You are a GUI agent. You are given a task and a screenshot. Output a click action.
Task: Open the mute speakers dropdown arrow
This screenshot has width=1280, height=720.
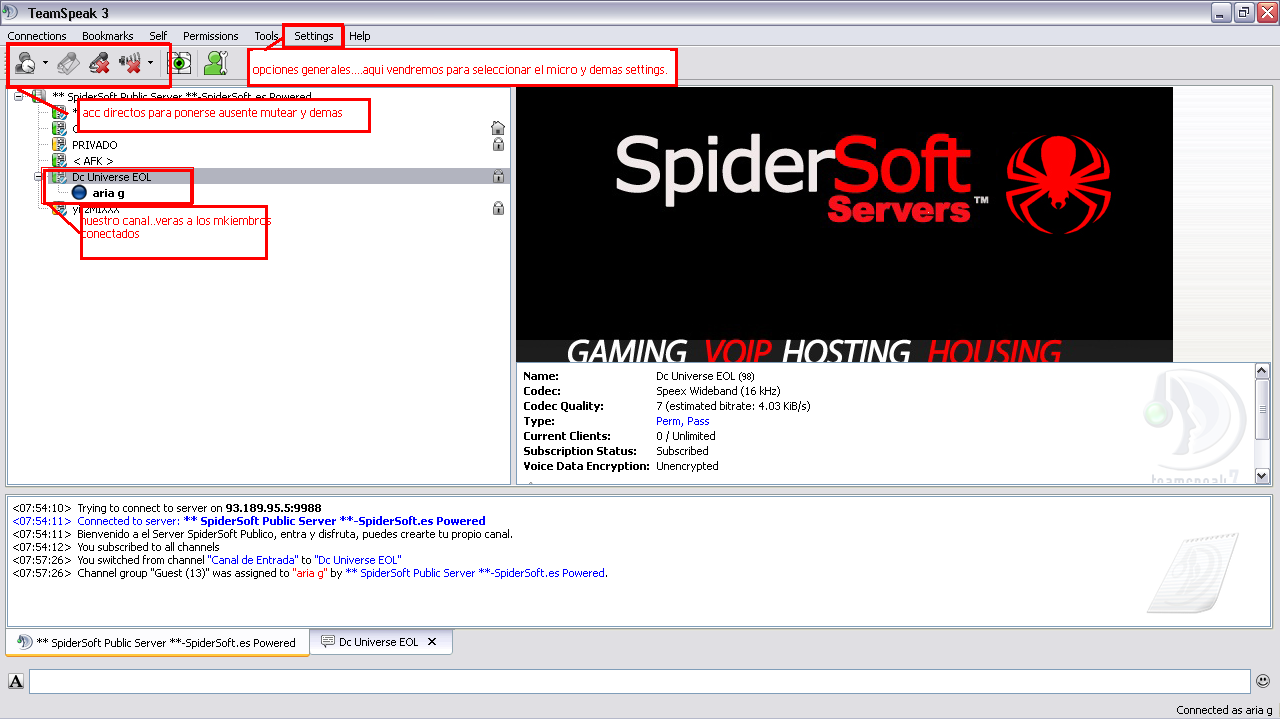[150, 63]
